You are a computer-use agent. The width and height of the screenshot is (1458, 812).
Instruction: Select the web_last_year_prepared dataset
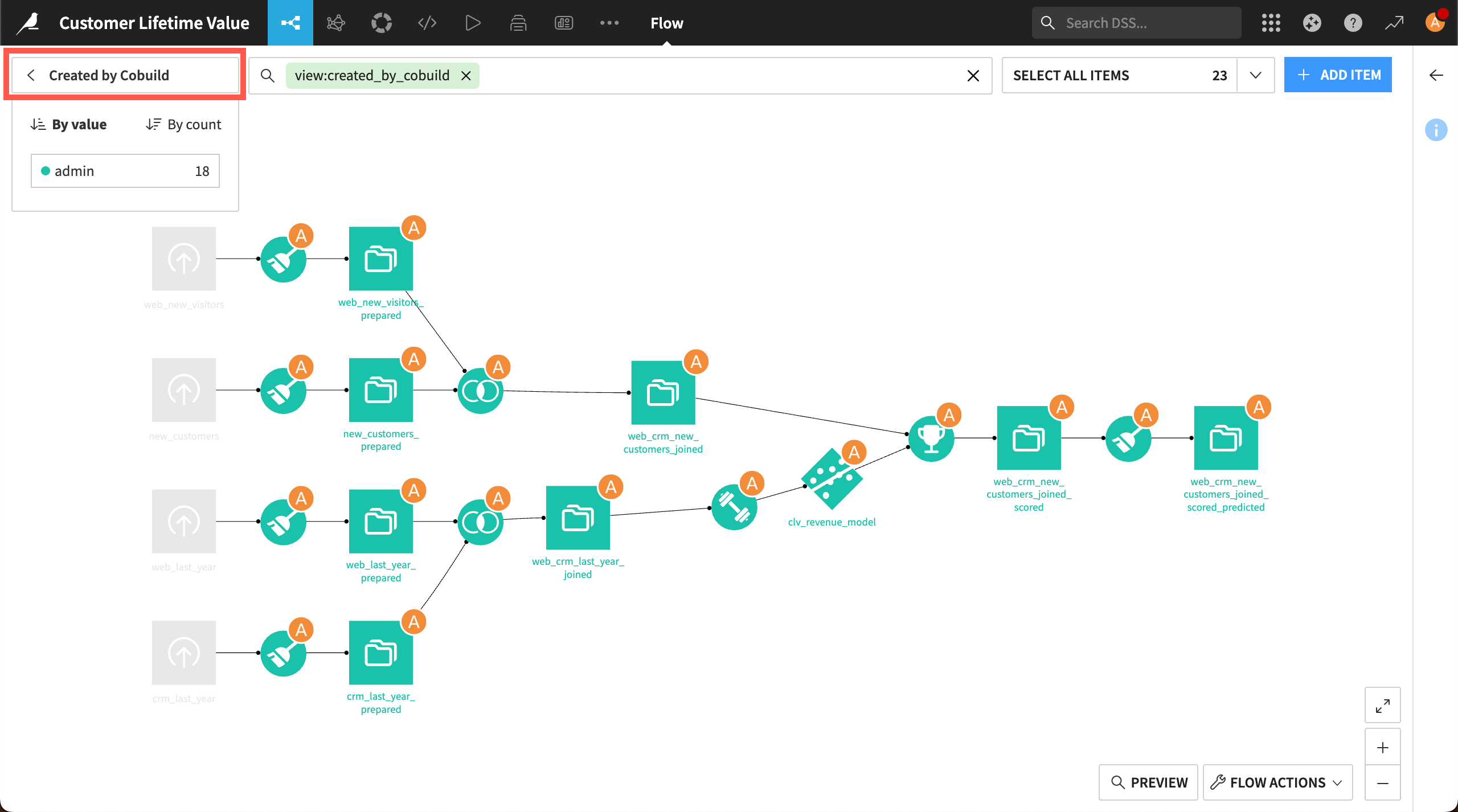point(381,521)
